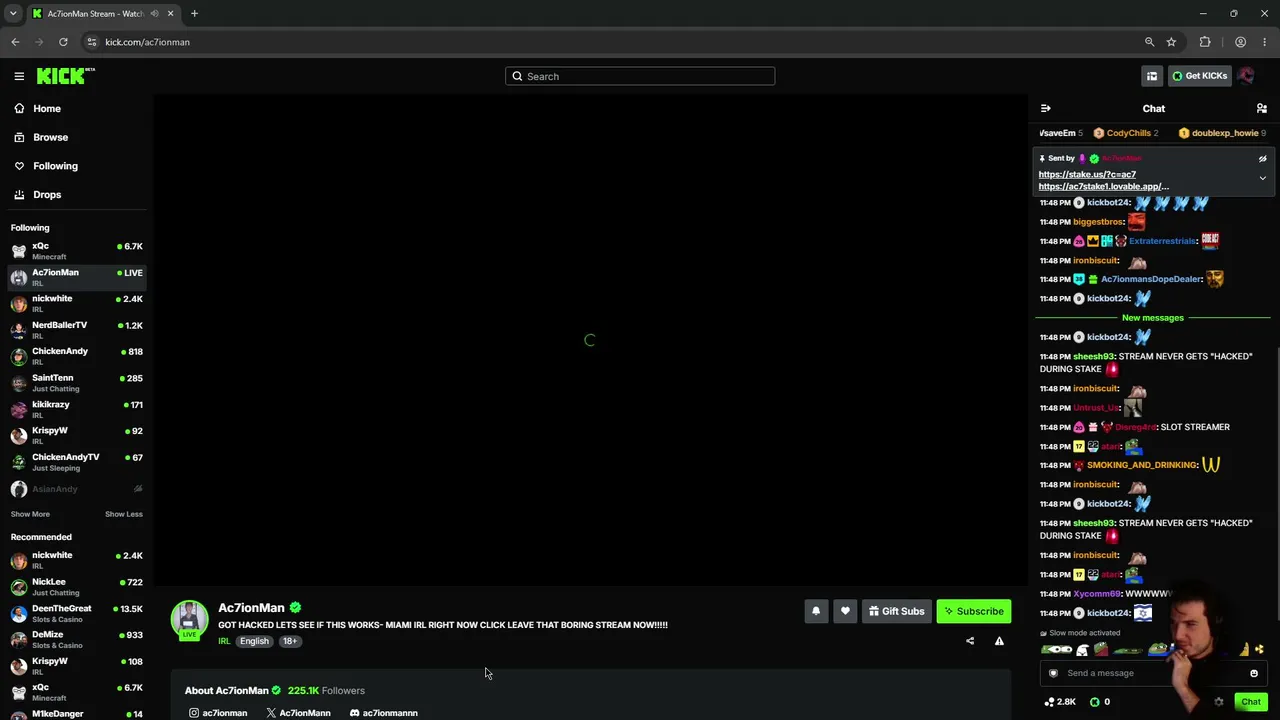Screen dimensions: 1280x720
Task: Open chat settings gear
Action: [1219, 702]
